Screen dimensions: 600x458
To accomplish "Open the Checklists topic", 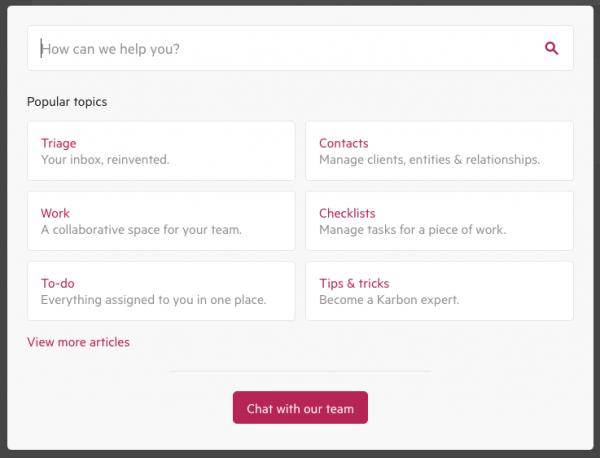I will click(347, 213).
